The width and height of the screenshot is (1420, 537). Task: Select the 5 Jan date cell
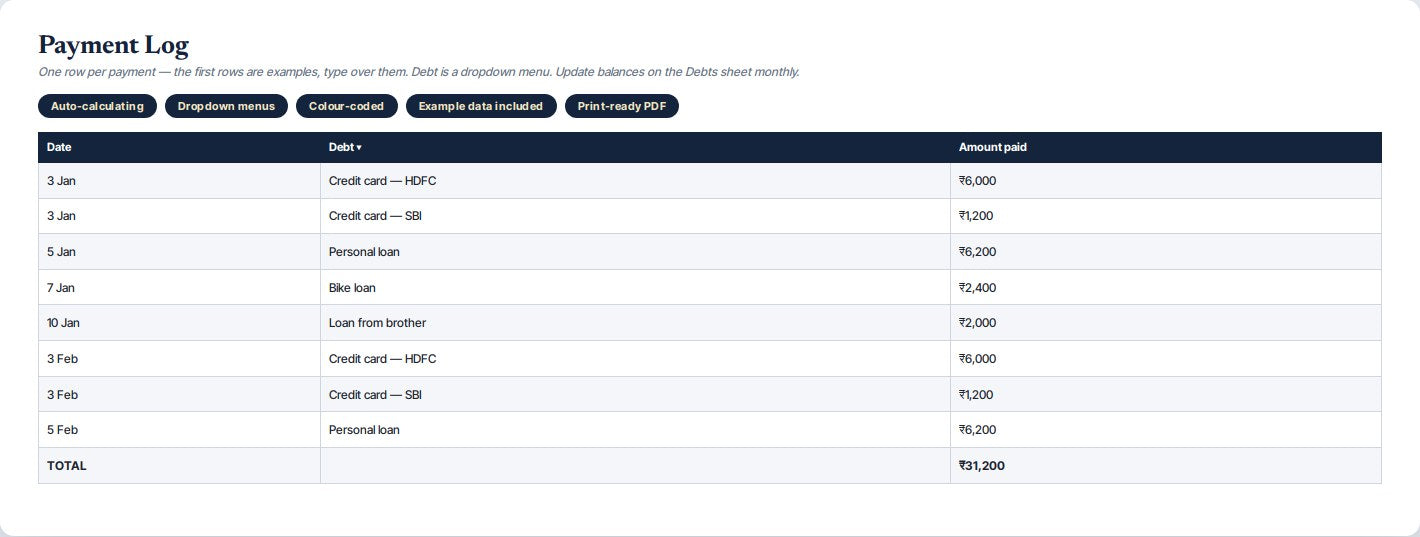click(179, 252)
